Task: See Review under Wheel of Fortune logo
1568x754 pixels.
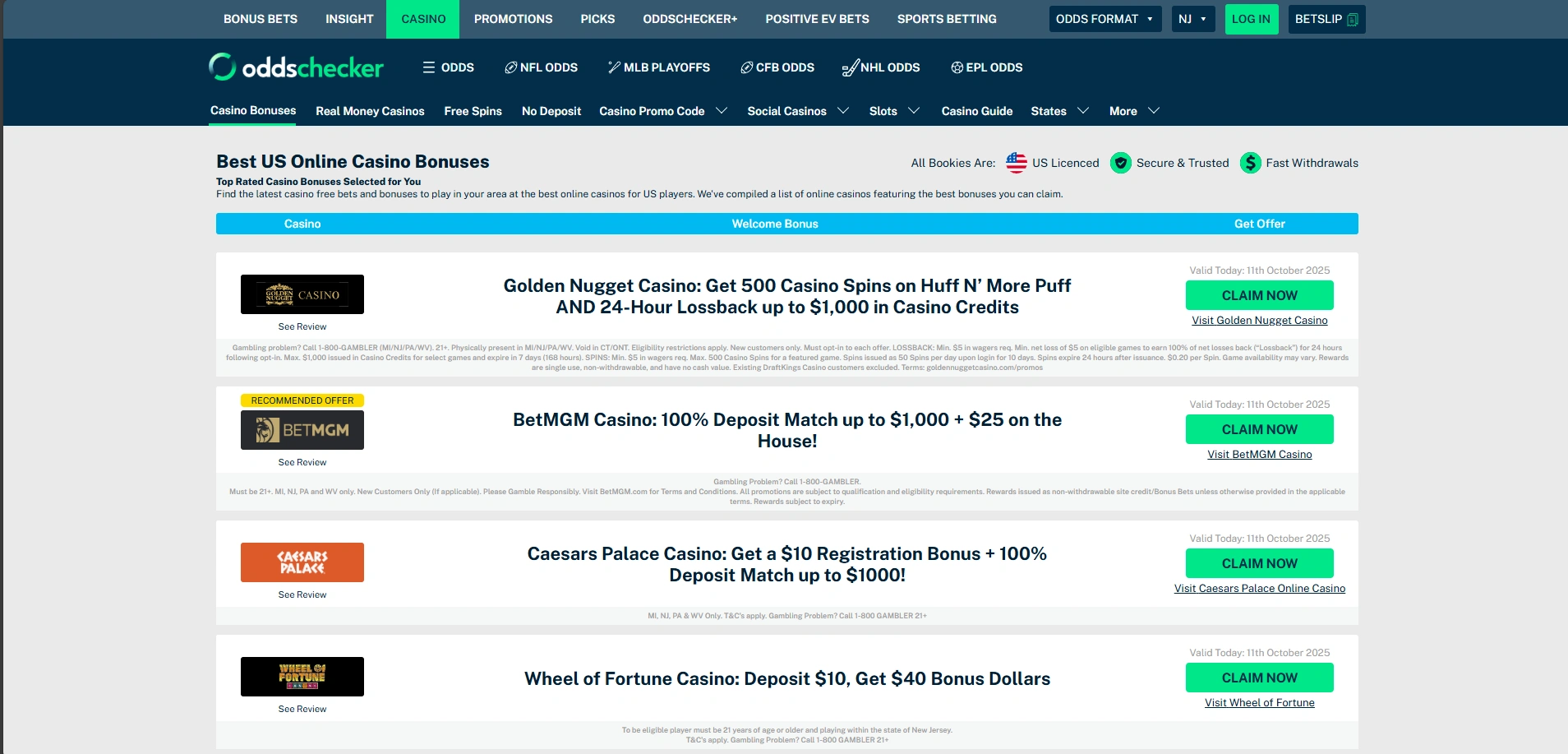Action: coord(302,709)
